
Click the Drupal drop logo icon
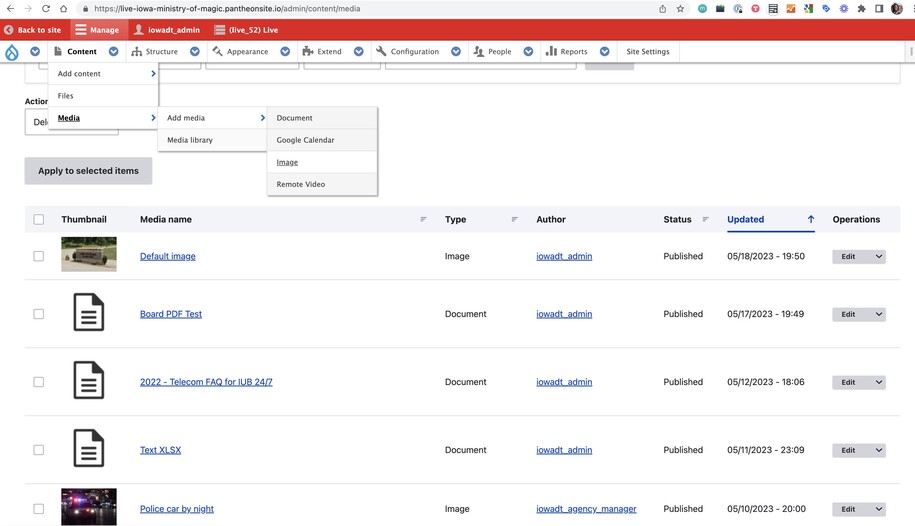tap(11, 52)
